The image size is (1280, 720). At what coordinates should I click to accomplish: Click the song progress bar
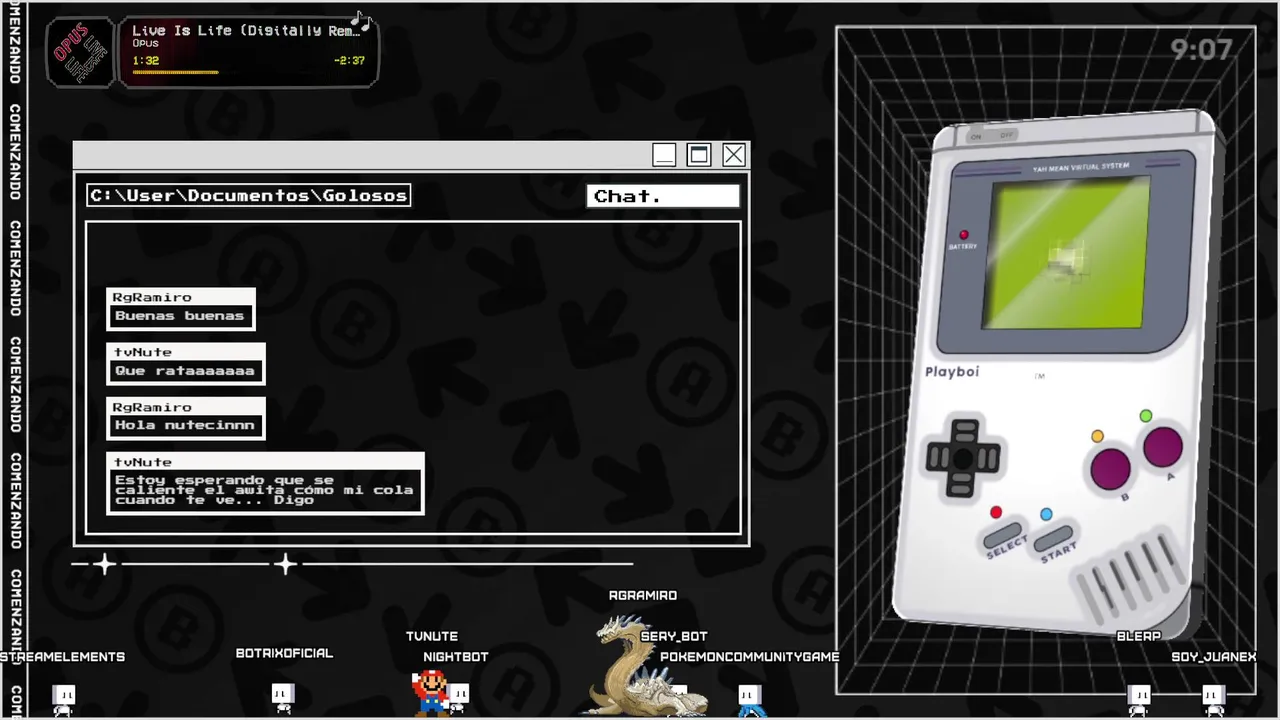click(x=248, y=73)
